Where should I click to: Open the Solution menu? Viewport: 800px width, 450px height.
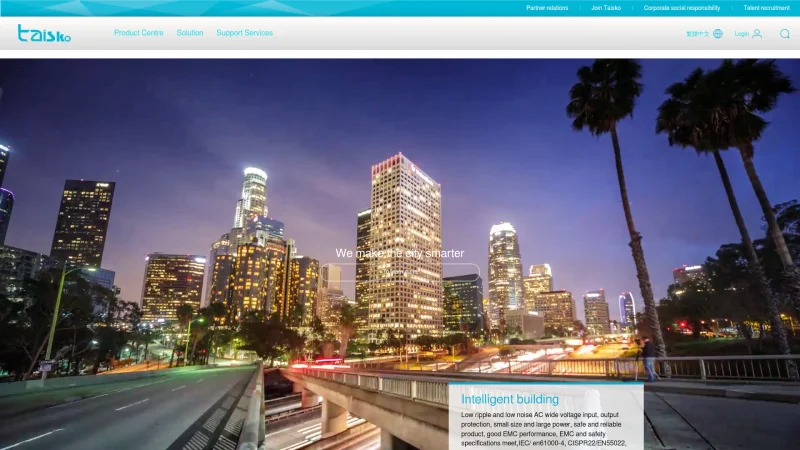coord(190,33)
